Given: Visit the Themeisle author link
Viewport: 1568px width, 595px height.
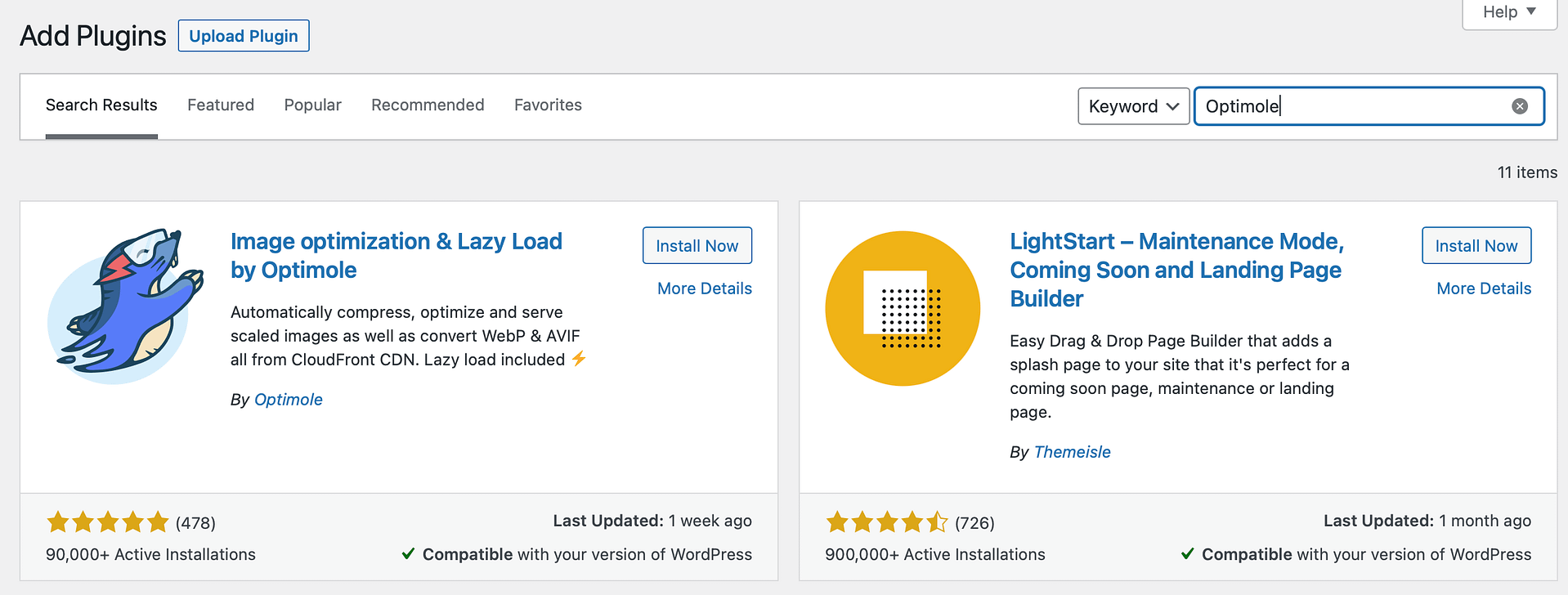Looking at the screenshot, I should (x=1072, y=451).
